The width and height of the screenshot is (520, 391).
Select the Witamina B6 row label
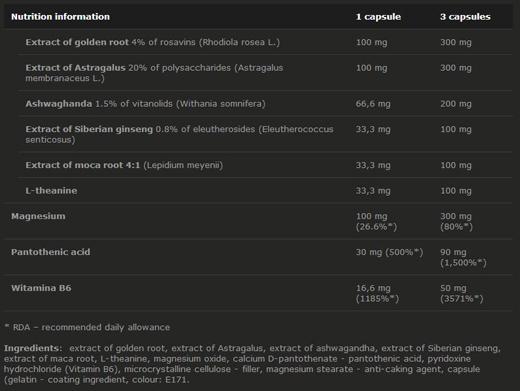tap(41, 288)
